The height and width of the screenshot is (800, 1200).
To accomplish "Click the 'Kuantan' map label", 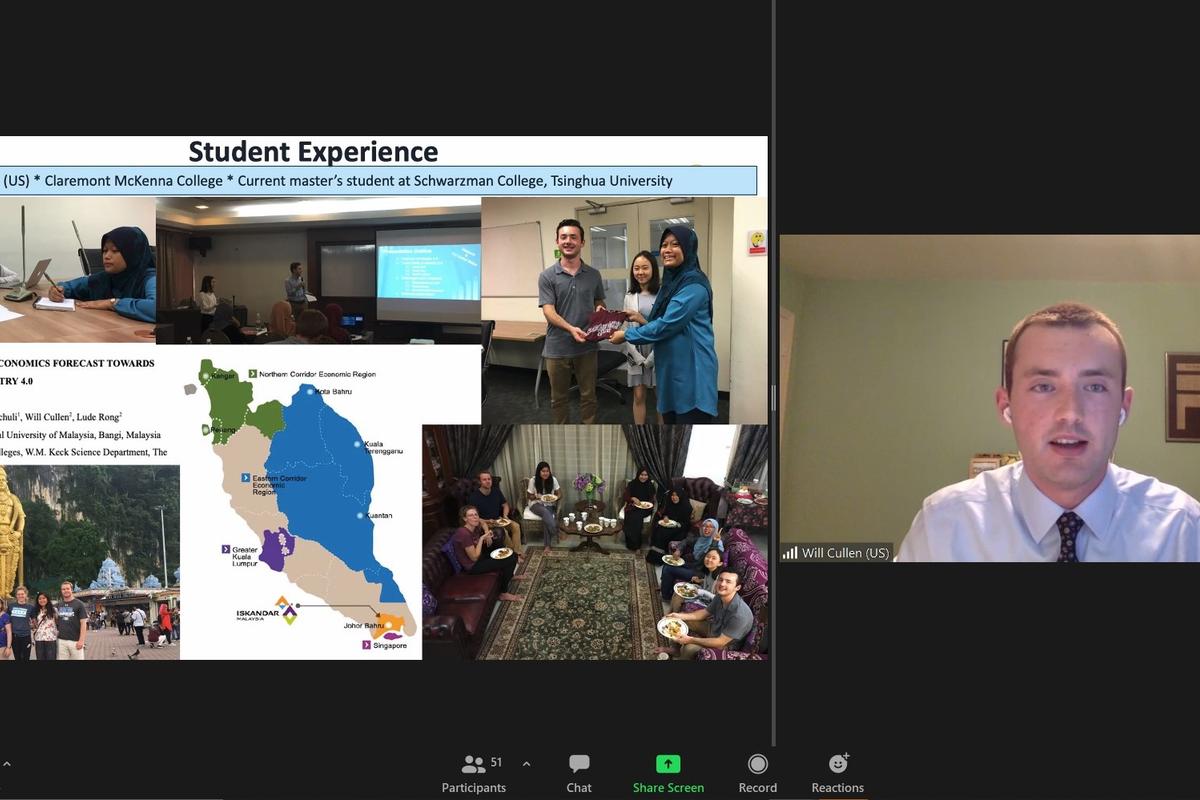I will 378,516.
